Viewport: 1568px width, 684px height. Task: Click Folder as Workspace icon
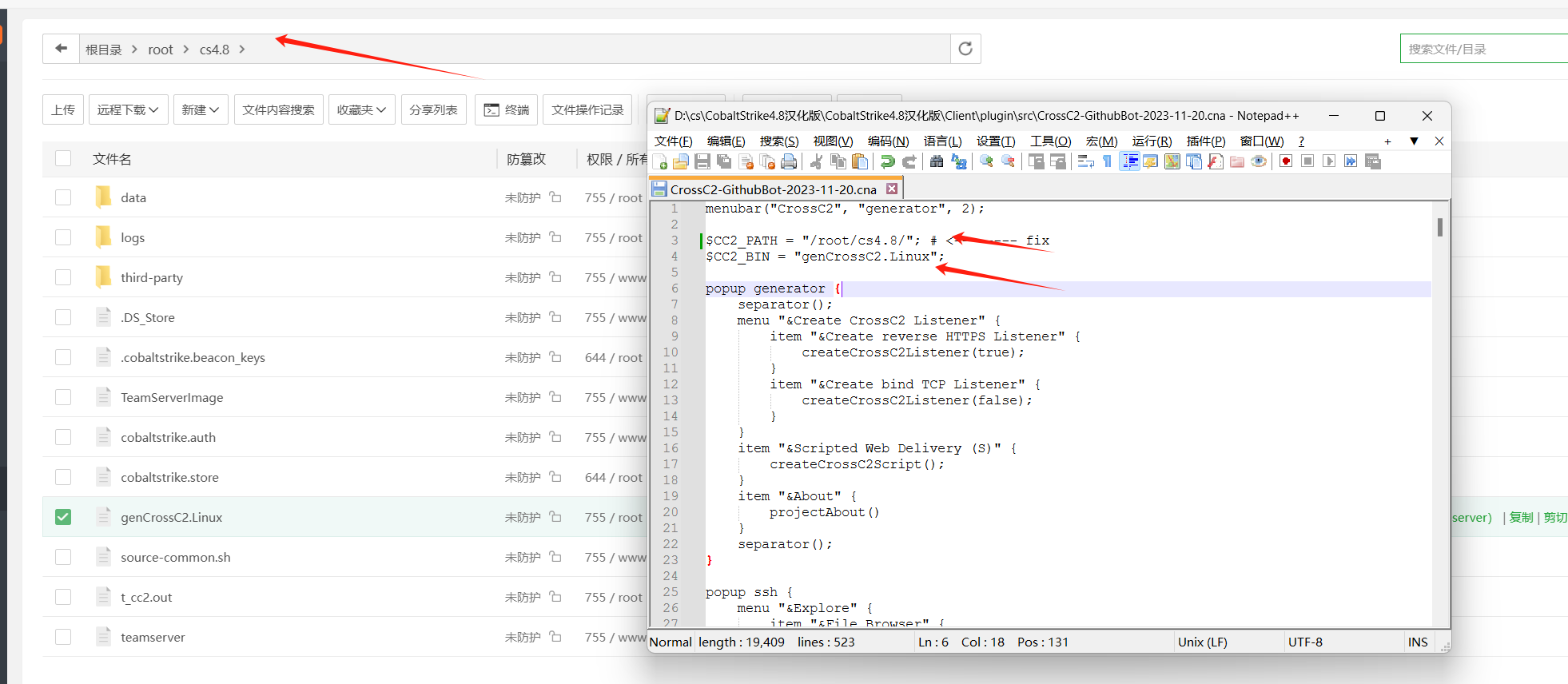1237,161
